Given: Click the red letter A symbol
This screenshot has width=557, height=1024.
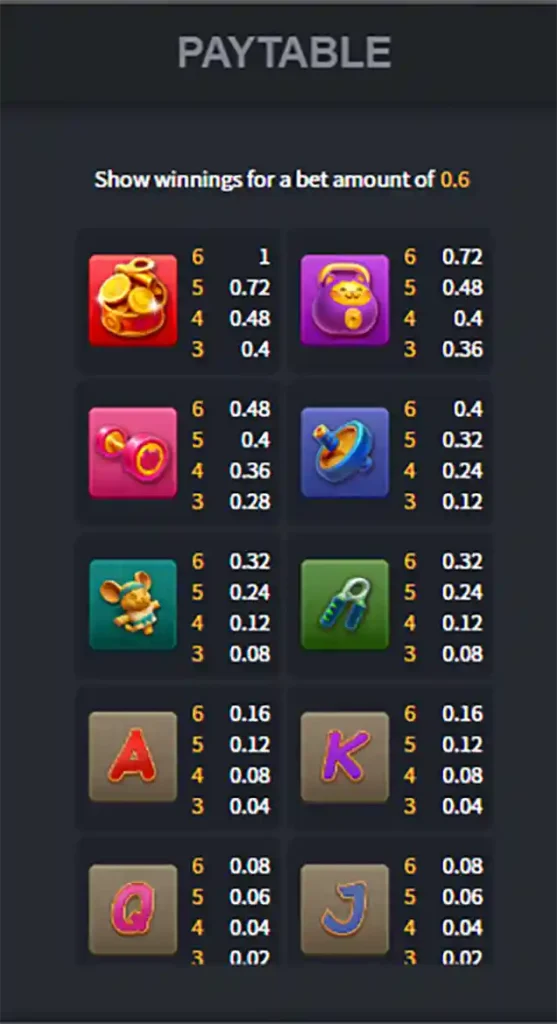Looking at the screenshot, I should point(133,757).
